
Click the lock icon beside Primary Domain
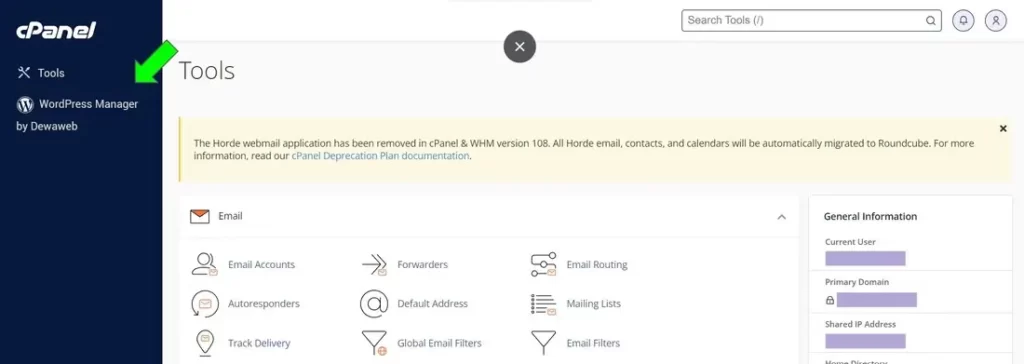[x=830, y=301]
